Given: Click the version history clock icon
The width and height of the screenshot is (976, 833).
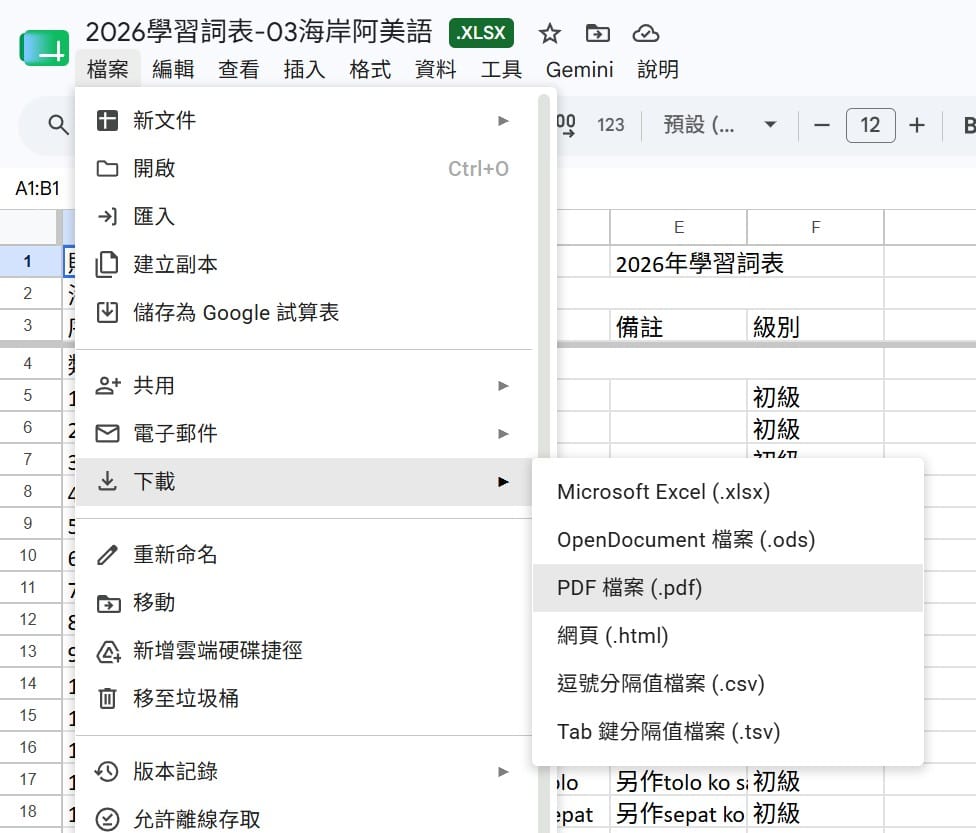Looking at the screenshot, I should tap(106, 771).
